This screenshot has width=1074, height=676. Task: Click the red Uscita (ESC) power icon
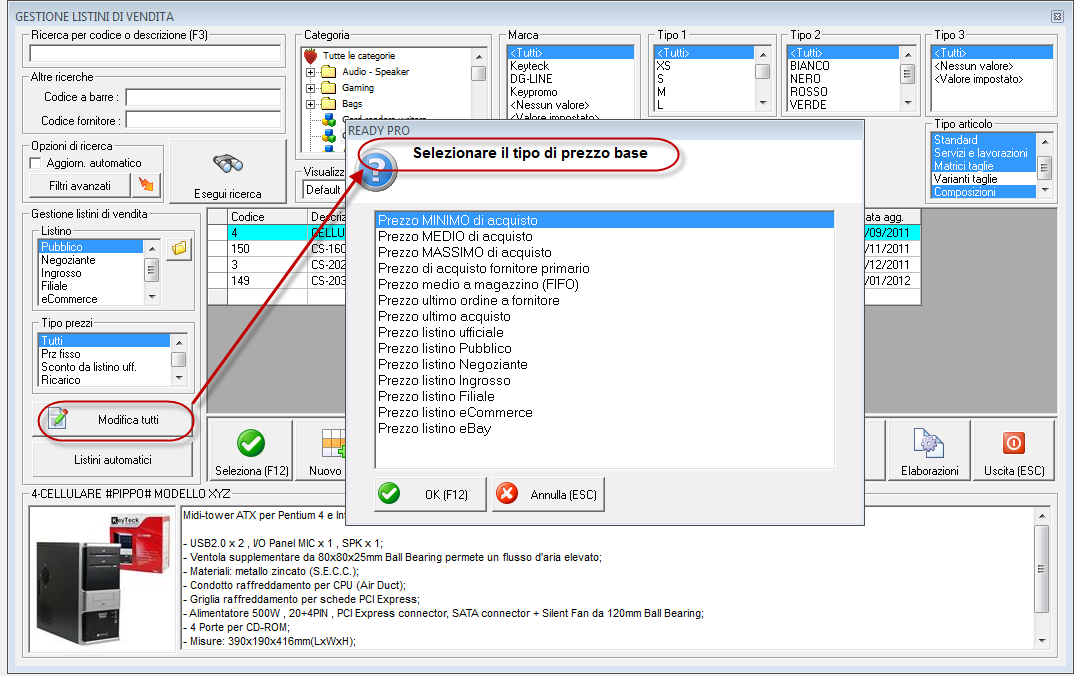coord(1014,443)
